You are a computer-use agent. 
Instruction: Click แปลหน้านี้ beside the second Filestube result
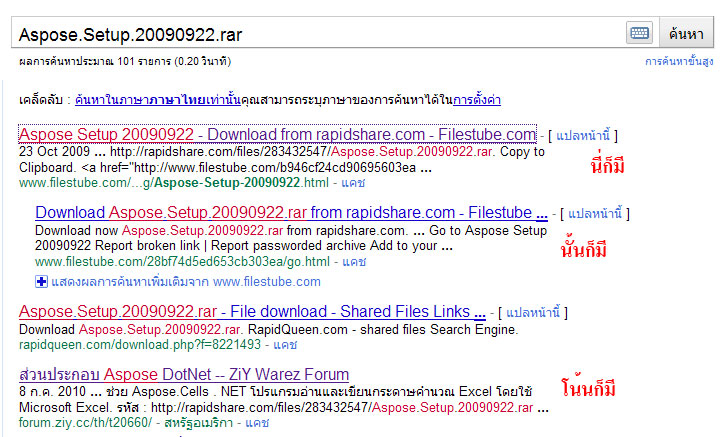coord(595,214)
